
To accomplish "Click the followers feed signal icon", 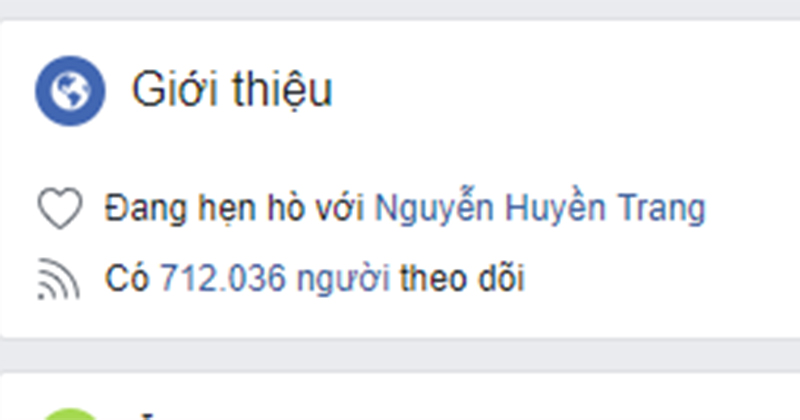I will 59,279.
